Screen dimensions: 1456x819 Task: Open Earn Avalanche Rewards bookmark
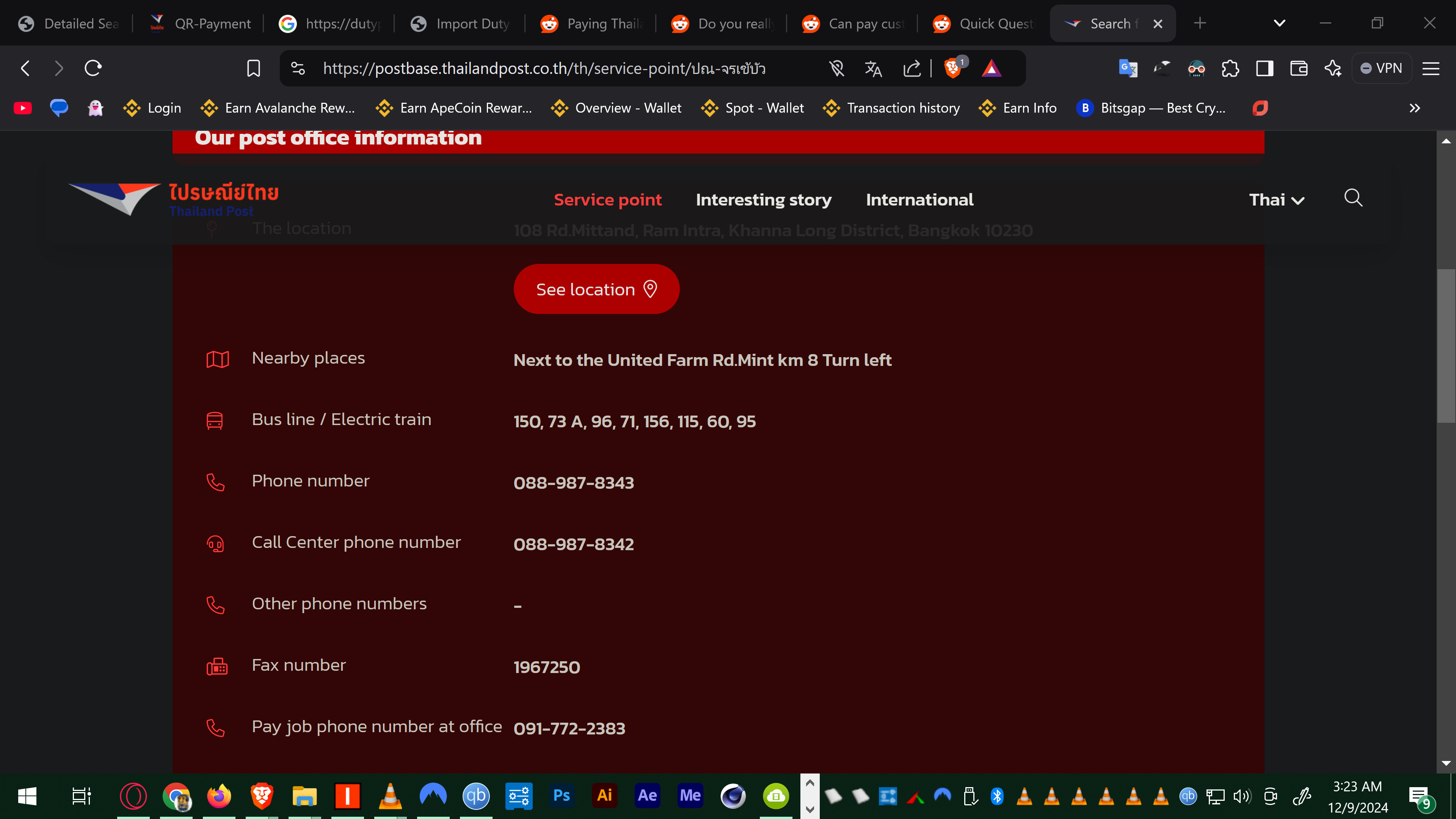(278, 108)
